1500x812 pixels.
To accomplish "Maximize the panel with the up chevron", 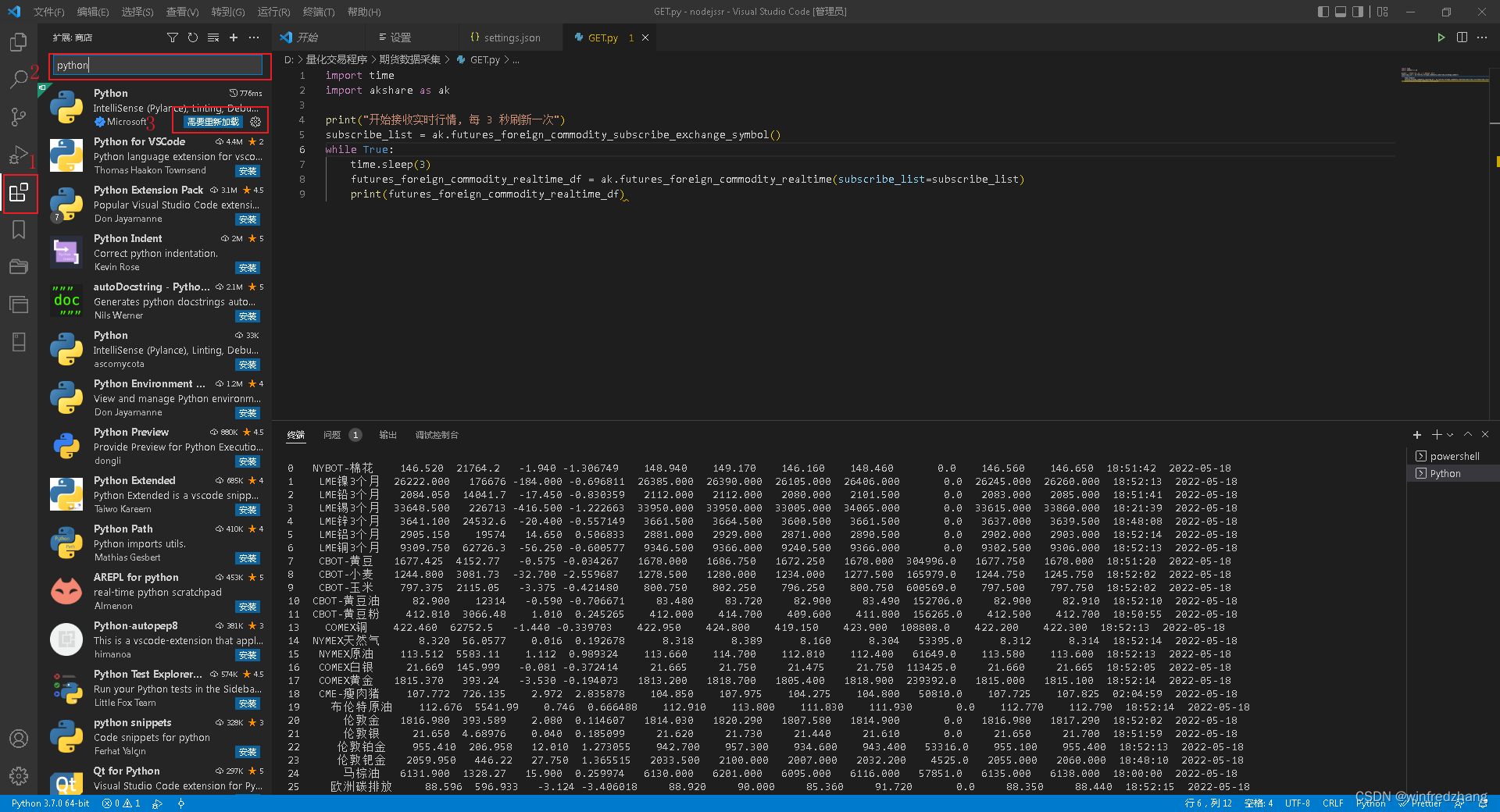I will [1468, 435].
